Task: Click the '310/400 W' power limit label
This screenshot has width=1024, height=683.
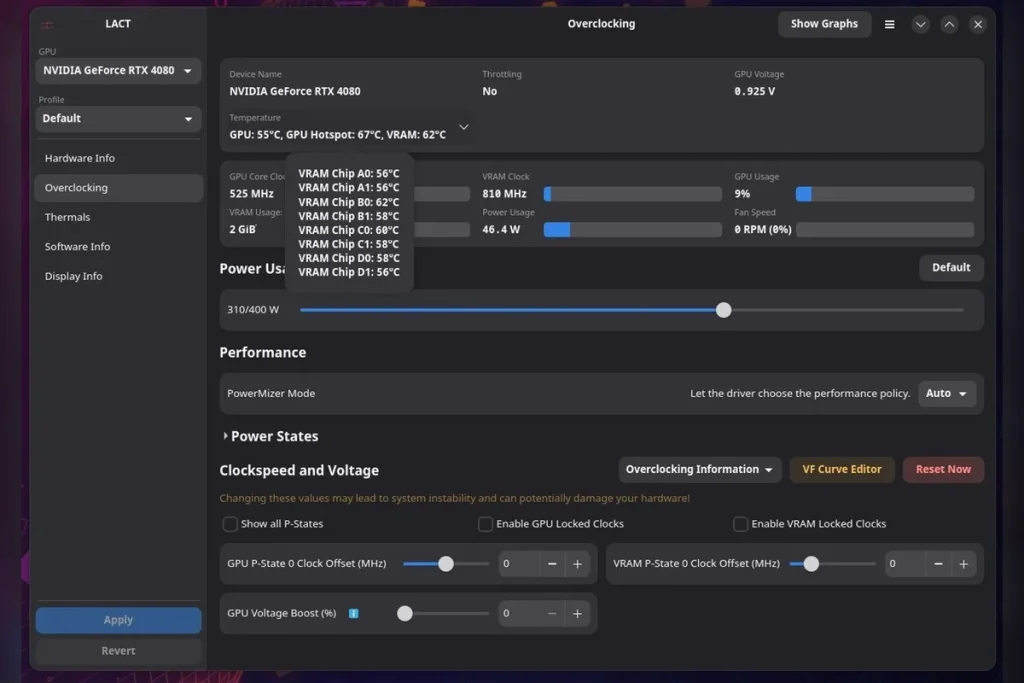Action: (x=253, y=310)
